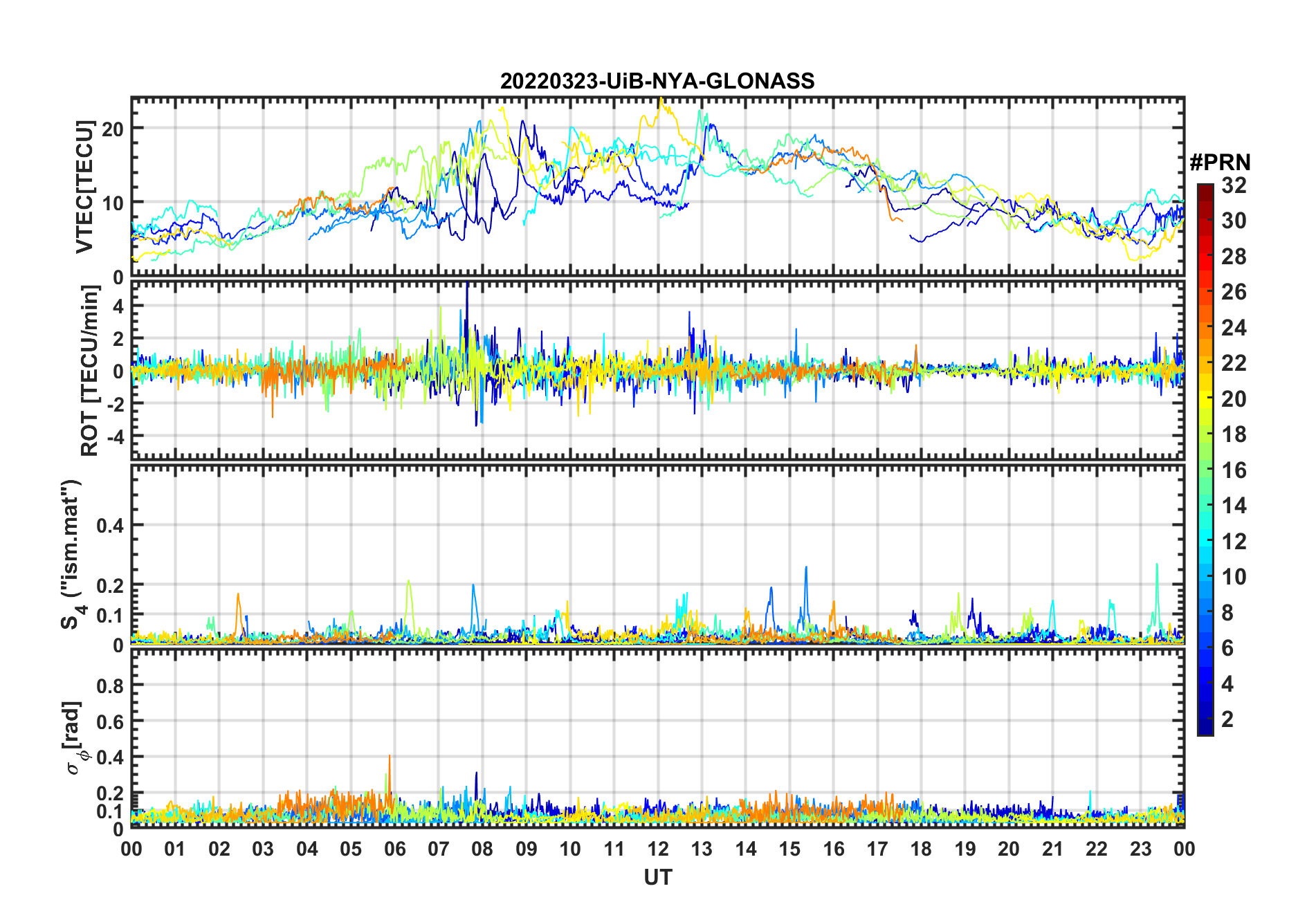Click the sigma-phi [rad] y-axis label
Image resolution: width=1316 pixels, height=920 pixels.
point(75,738)
